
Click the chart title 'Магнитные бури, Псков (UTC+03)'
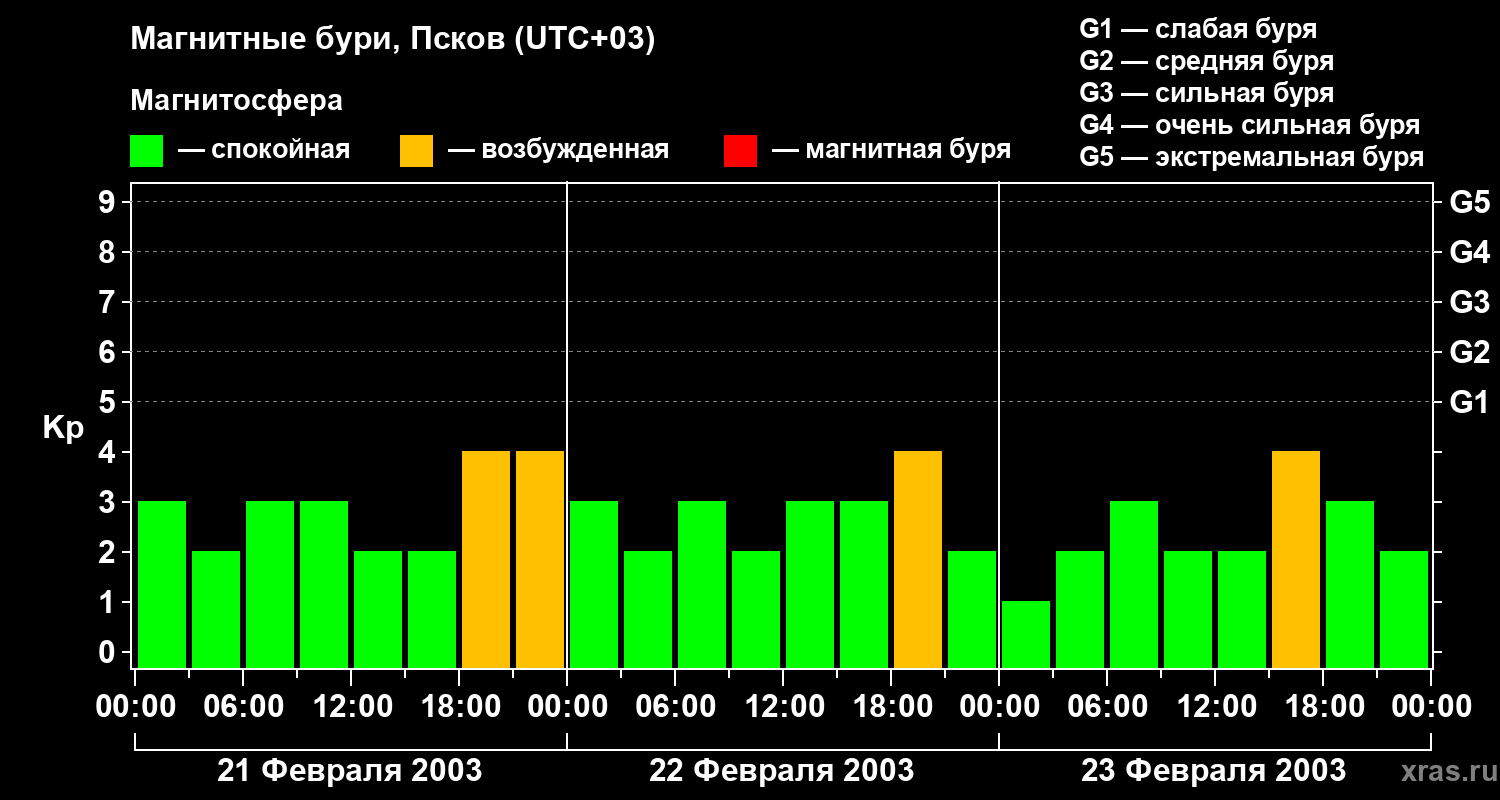click(x=393, y=40)
